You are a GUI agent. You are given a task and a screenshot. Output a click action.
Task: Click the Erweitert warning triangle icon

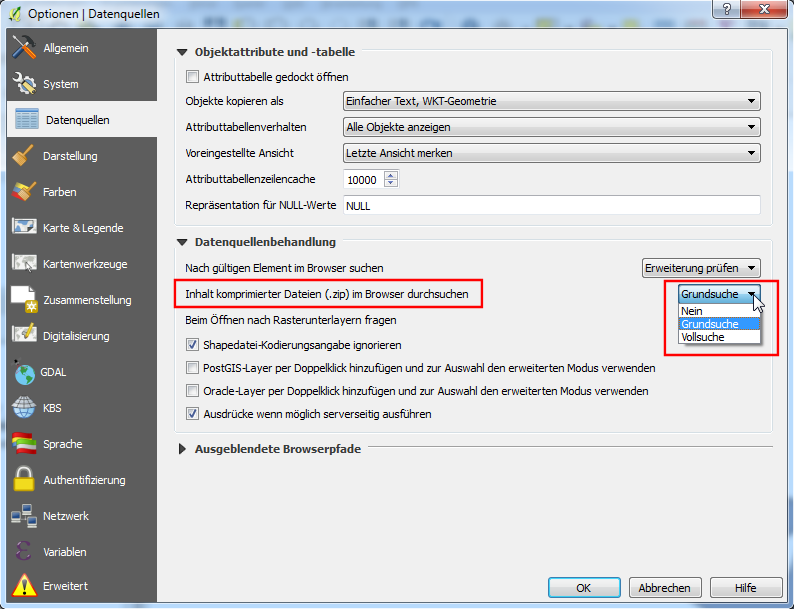[24, 585]
